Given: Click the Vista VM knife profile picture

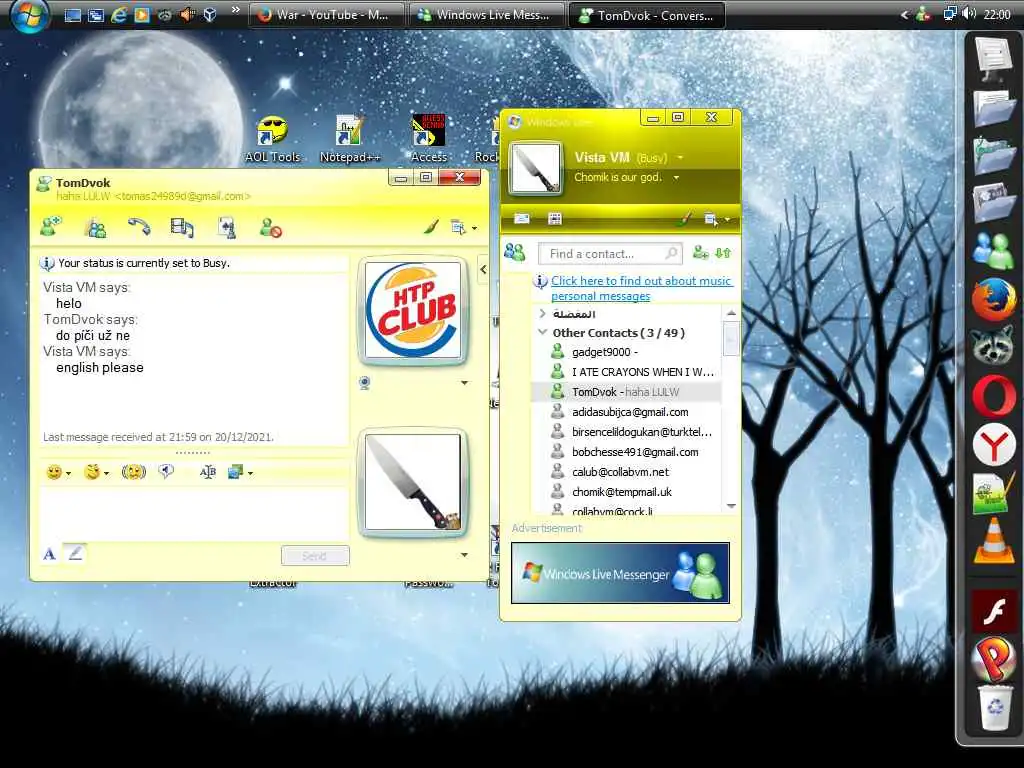Looking at the screenshot, I should 536,170.
